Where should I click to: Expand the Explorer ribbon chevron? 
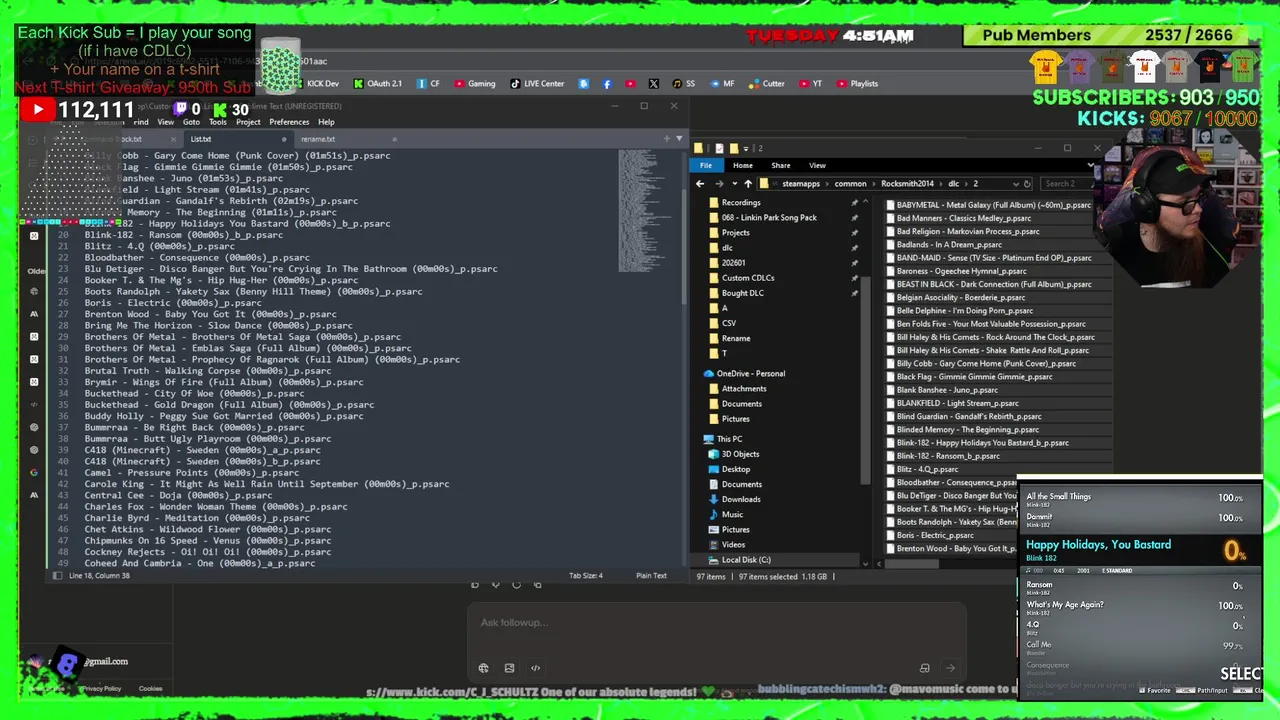(1091, 165)
